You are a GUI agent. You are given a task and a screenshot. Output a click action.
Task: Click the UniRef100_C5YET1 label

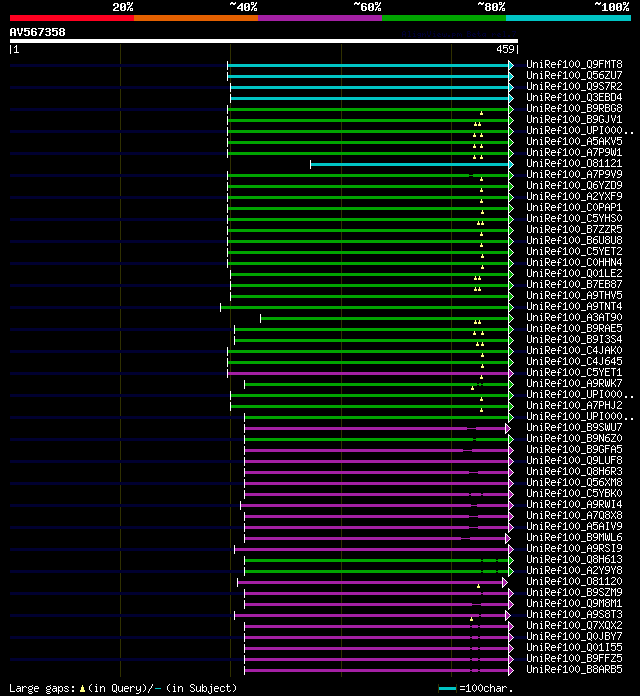tap(574, 373)
